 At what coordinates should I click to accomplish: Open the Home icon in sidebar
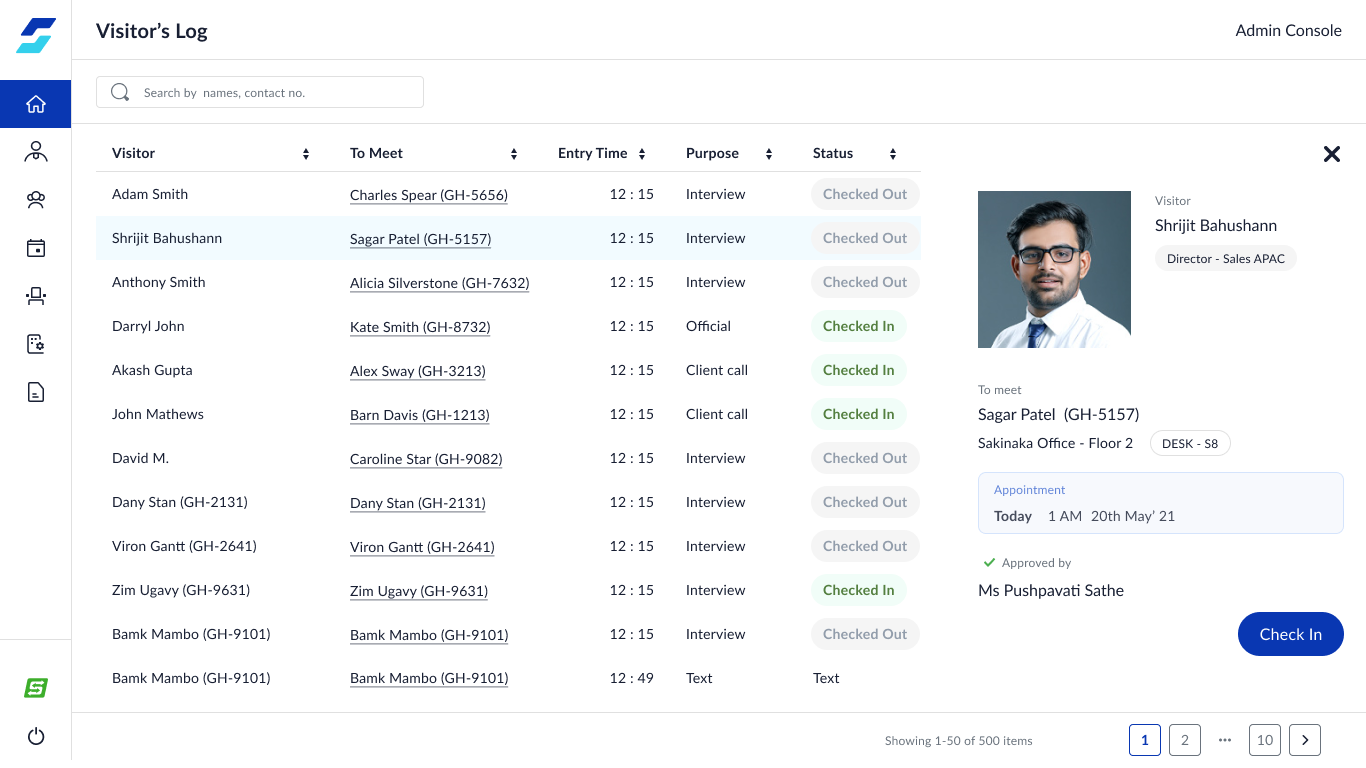[36, 104]
